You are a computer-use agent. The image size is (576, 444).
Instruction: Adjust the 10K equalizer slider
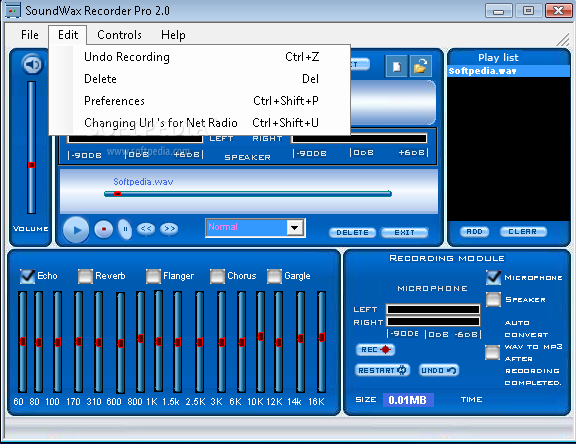[261, 336]
